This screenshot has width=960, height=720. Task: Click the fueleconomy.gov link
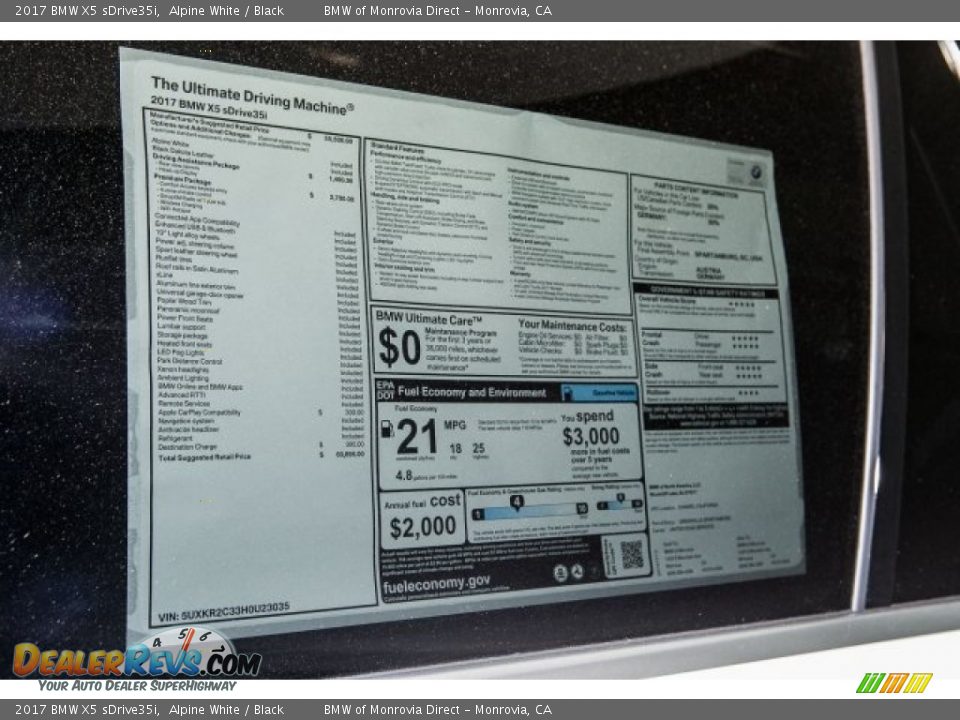point(436,583)
